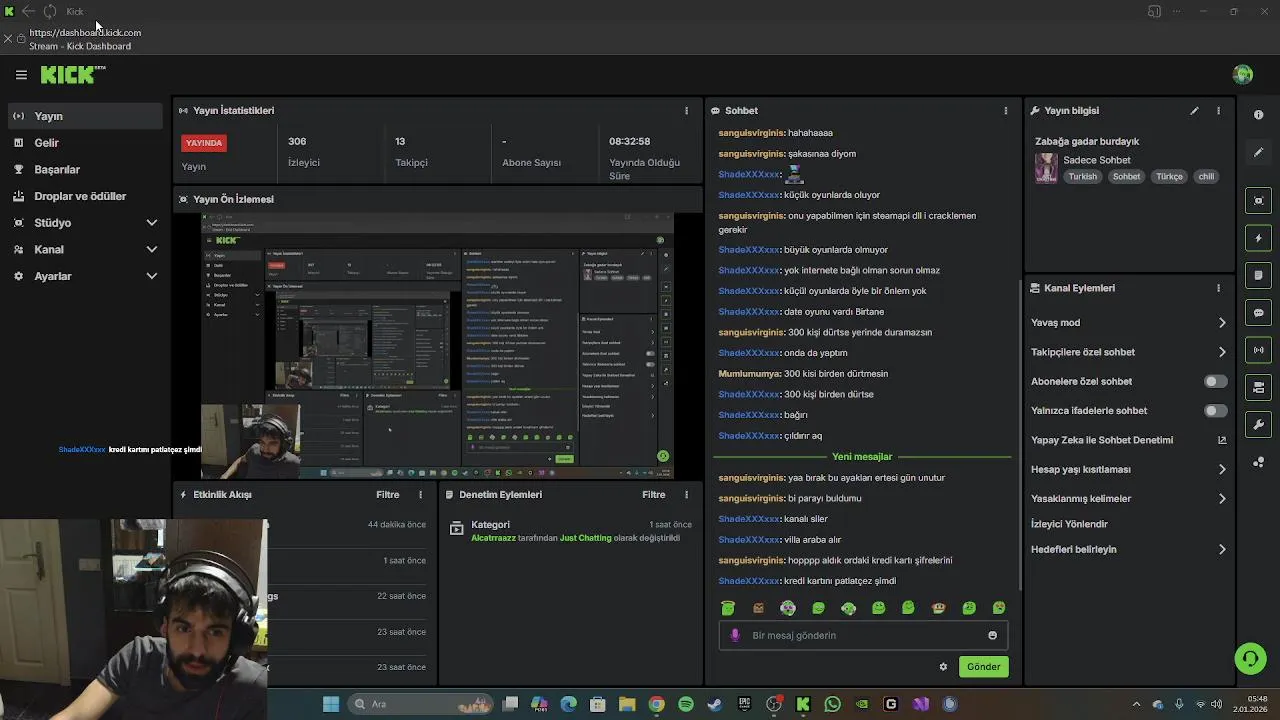This screenshot has width=1280, height=720.
Task: Open the green headset support button
Action: 1250,658
